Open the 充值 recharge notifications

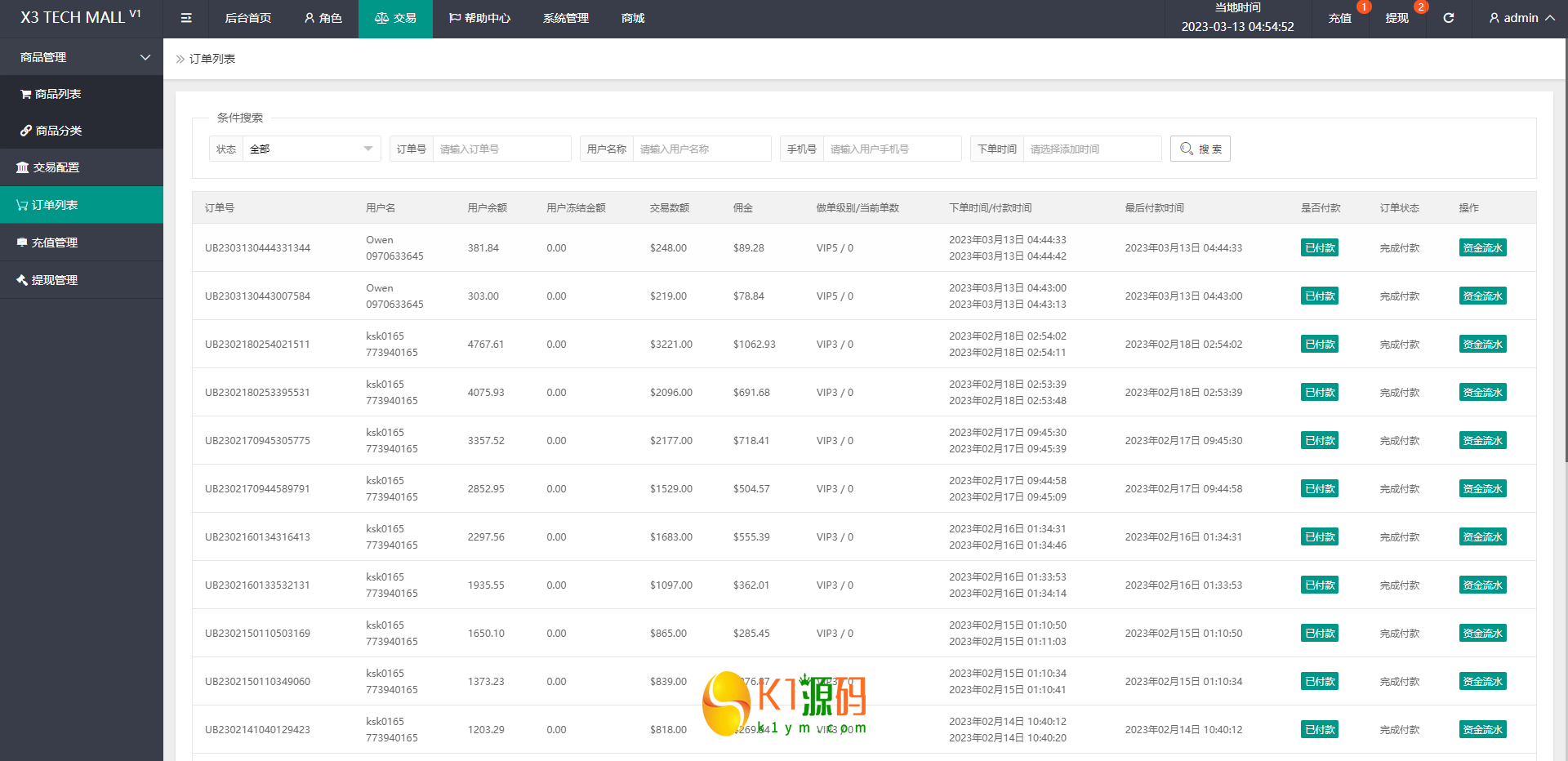(1339, 18)
